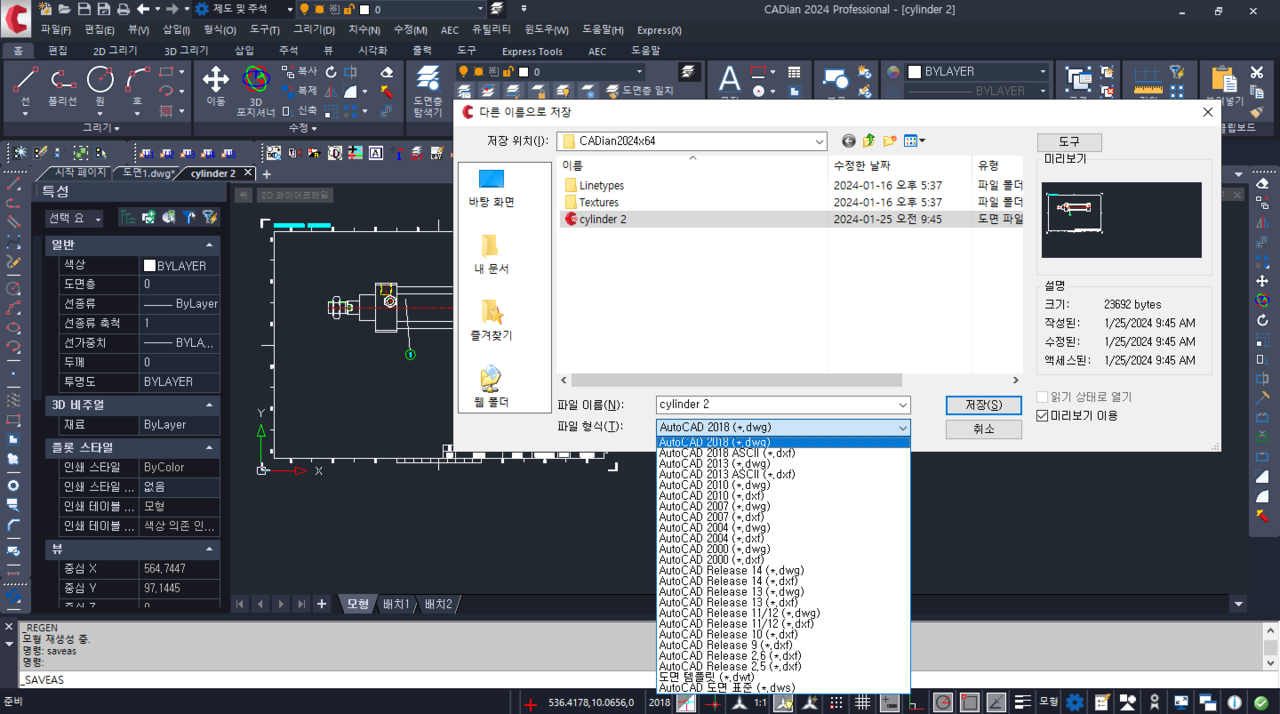The height and width of the screenshot is (714, 1280).
Task: Open the 파일(F) menu
Action: point(55,30)
